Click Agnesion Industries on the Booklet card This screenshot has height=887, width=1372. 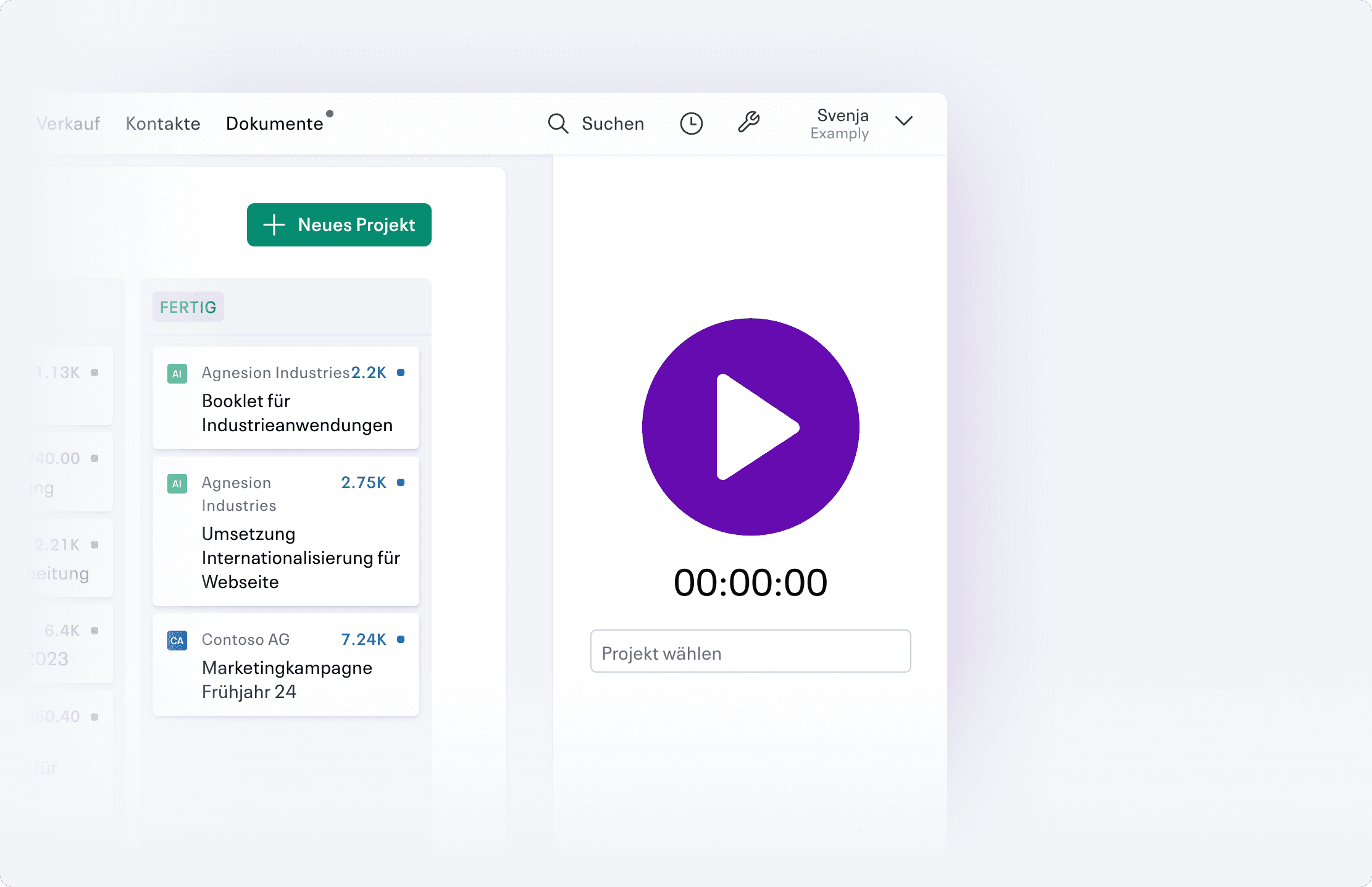[x=275, y=372]
